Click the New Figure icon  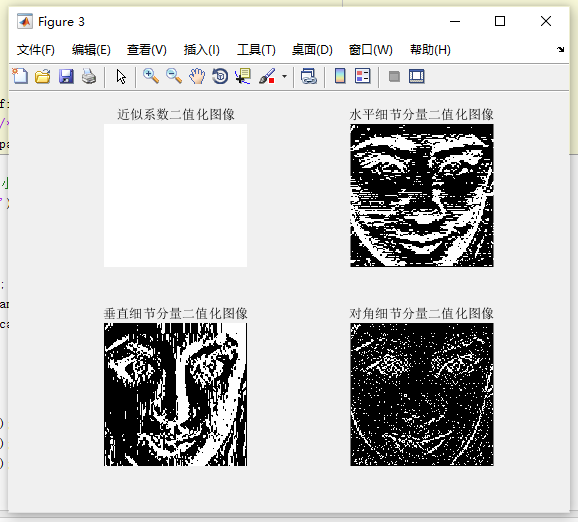coord(20,76)
